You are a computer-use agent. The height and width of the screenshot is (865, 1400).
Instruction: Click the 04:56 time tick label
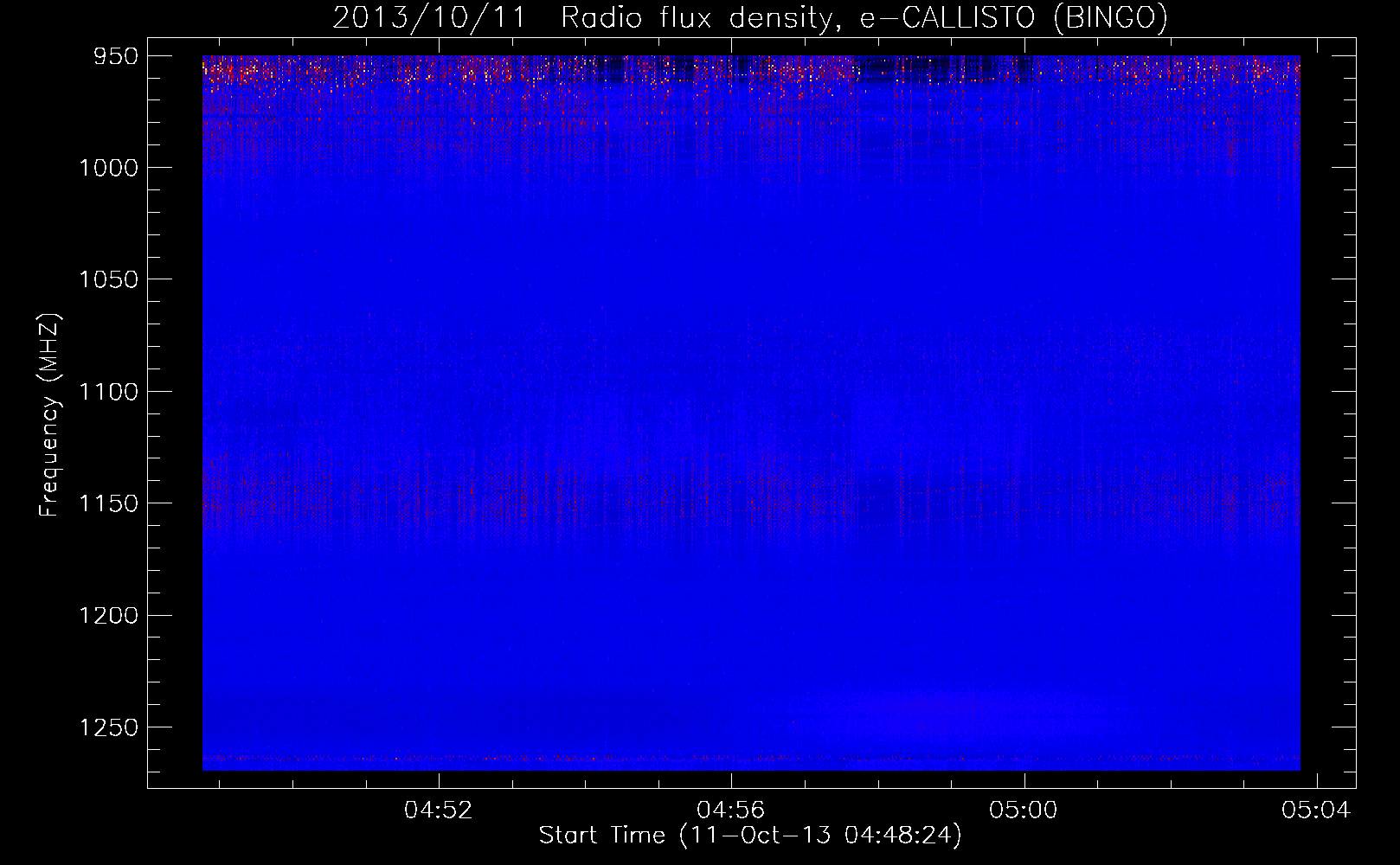pyautogui.click(x=731, y=811)
